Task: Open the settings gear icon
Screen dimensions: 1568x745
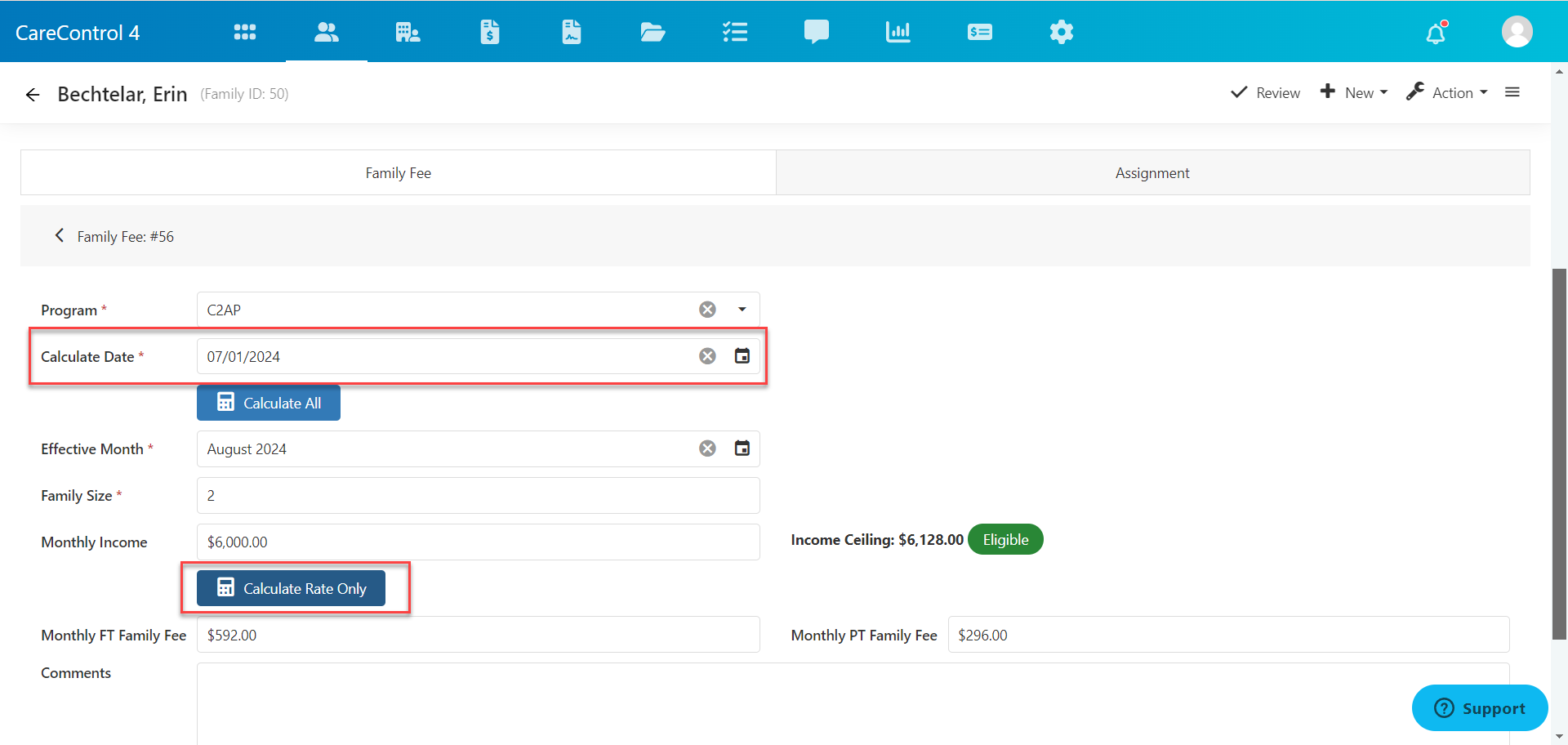Action: pos(1061,32)
